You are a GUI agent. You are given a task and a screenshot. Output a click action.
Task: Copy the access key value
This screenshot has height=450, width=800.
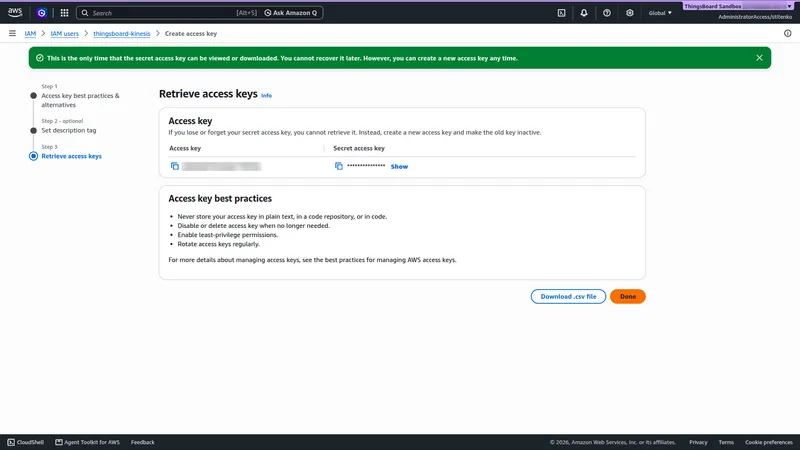coord(174,166)
